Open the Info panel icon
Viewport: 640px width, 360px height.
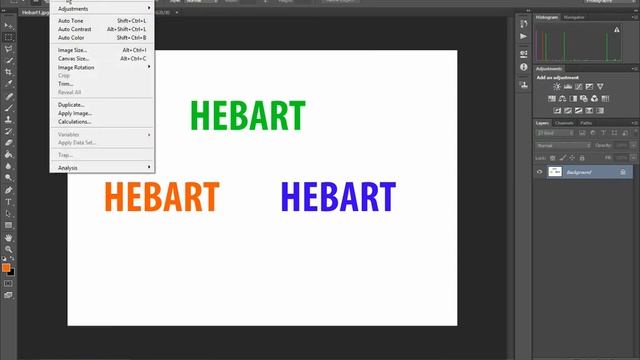point(524,67)
